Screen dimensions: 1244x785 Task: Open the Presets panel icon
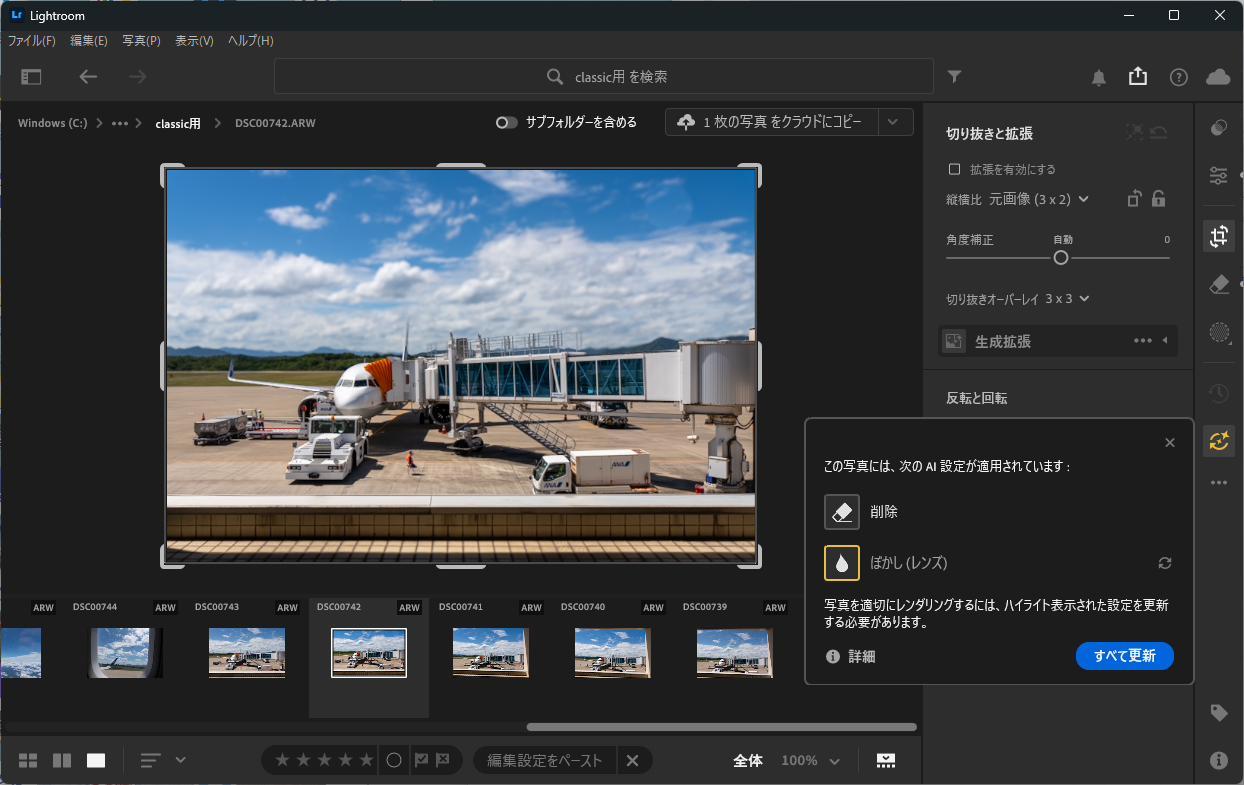pos(1219,128)
